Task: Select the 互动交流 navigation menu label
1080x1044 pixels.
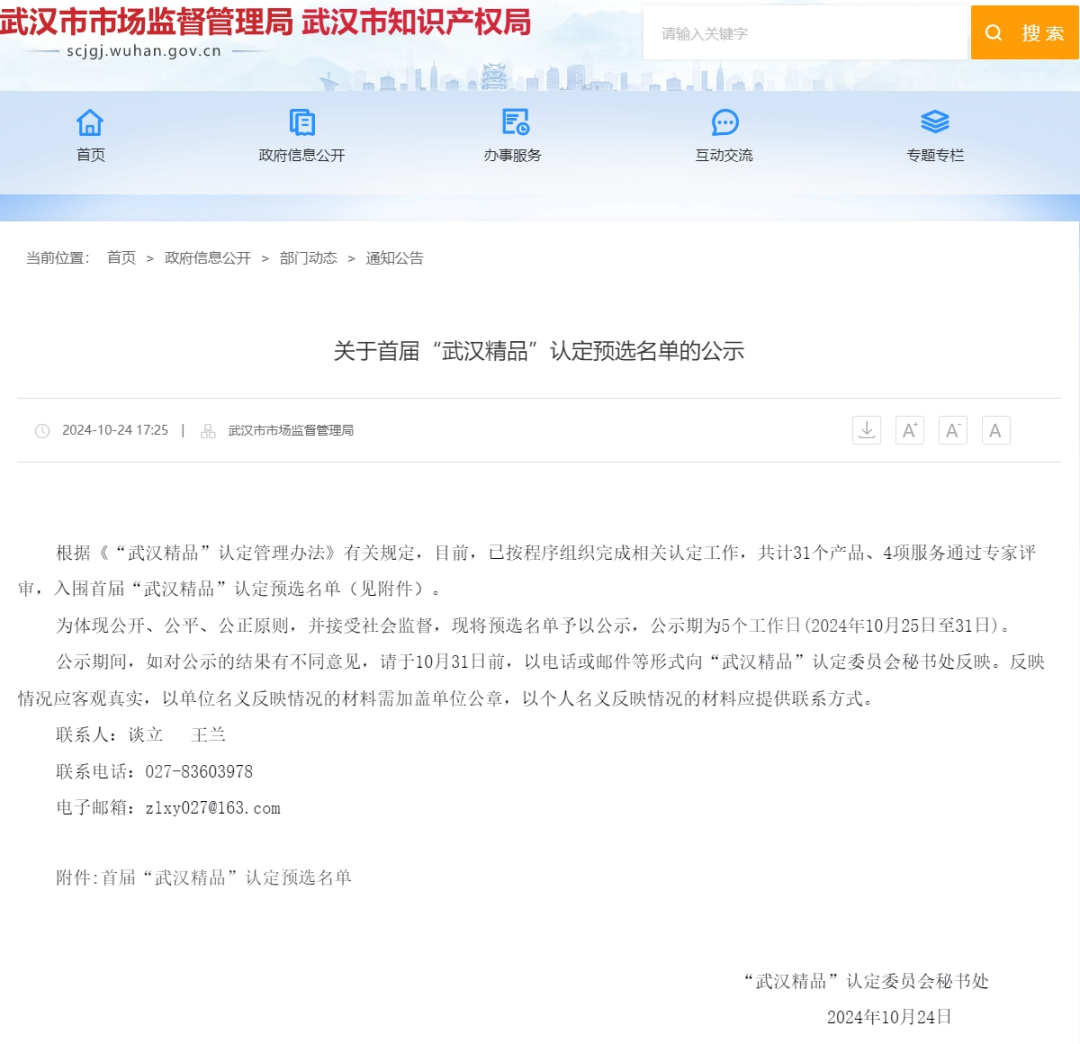Action: [x=724, y=155]
